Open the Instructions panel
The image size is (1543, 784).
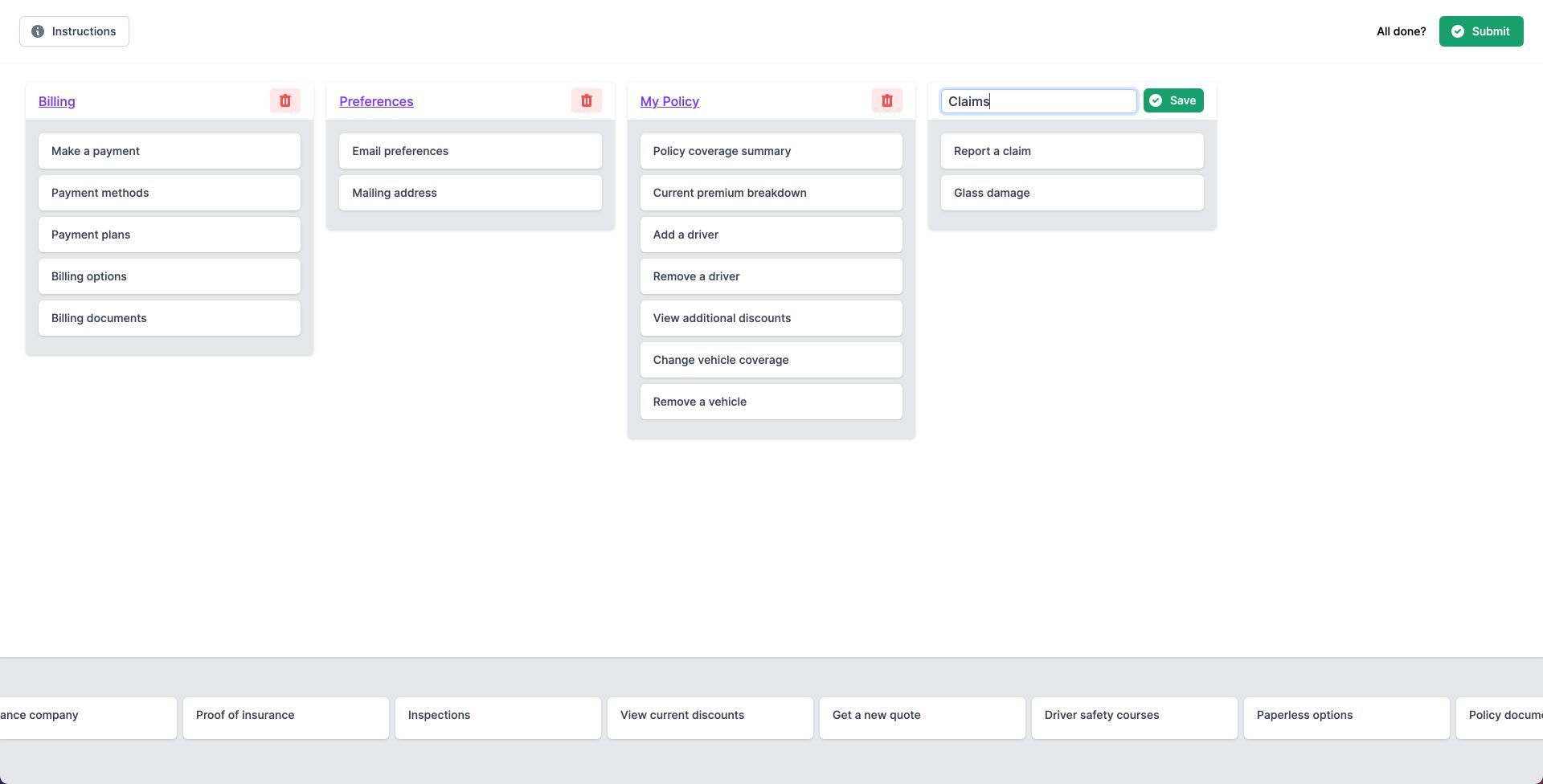click(74, 31)
